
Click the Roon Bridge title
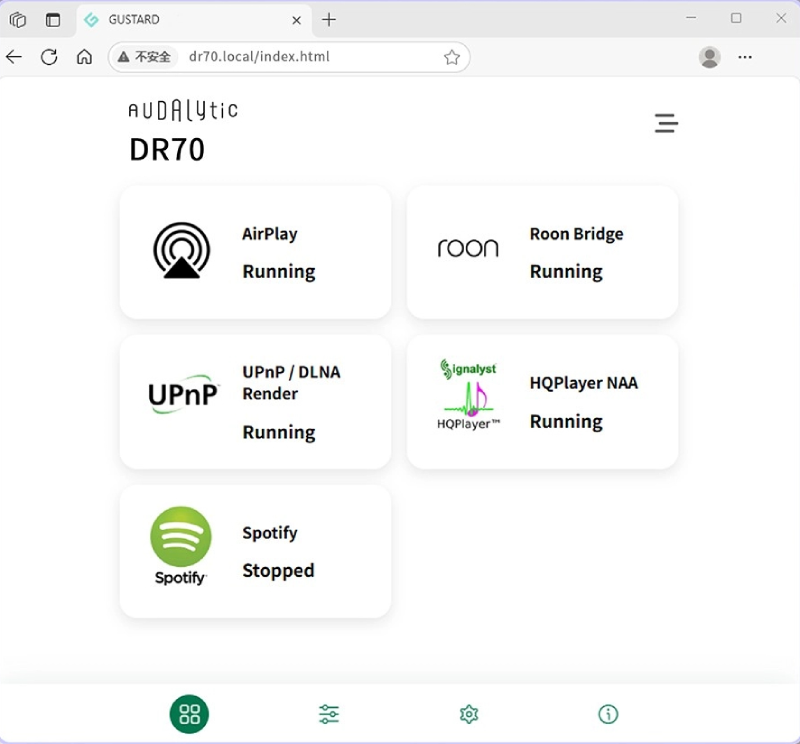click(x=577, y=234)
